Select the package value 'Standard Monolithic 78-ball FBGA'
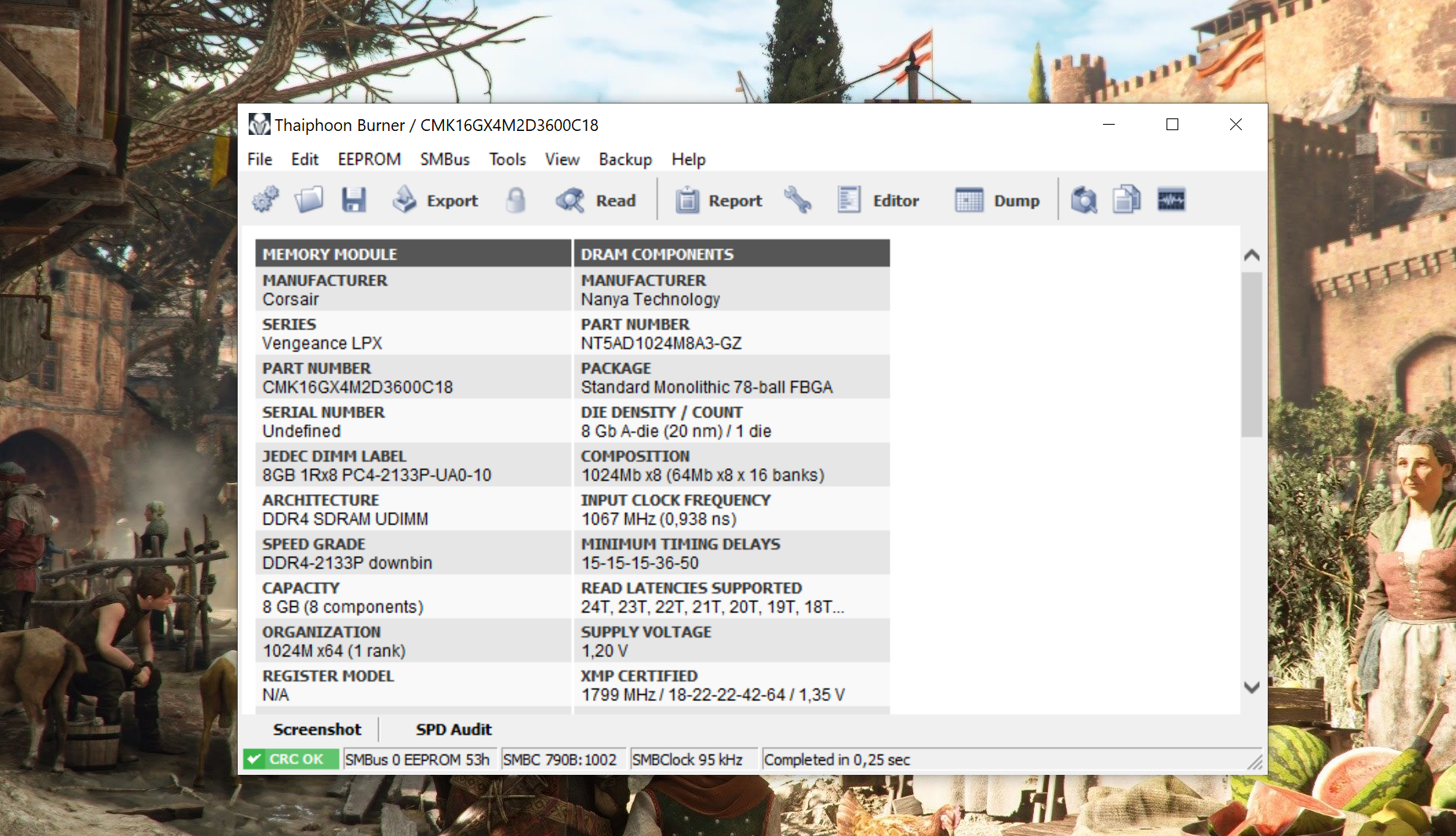 [x=707, y=387]
